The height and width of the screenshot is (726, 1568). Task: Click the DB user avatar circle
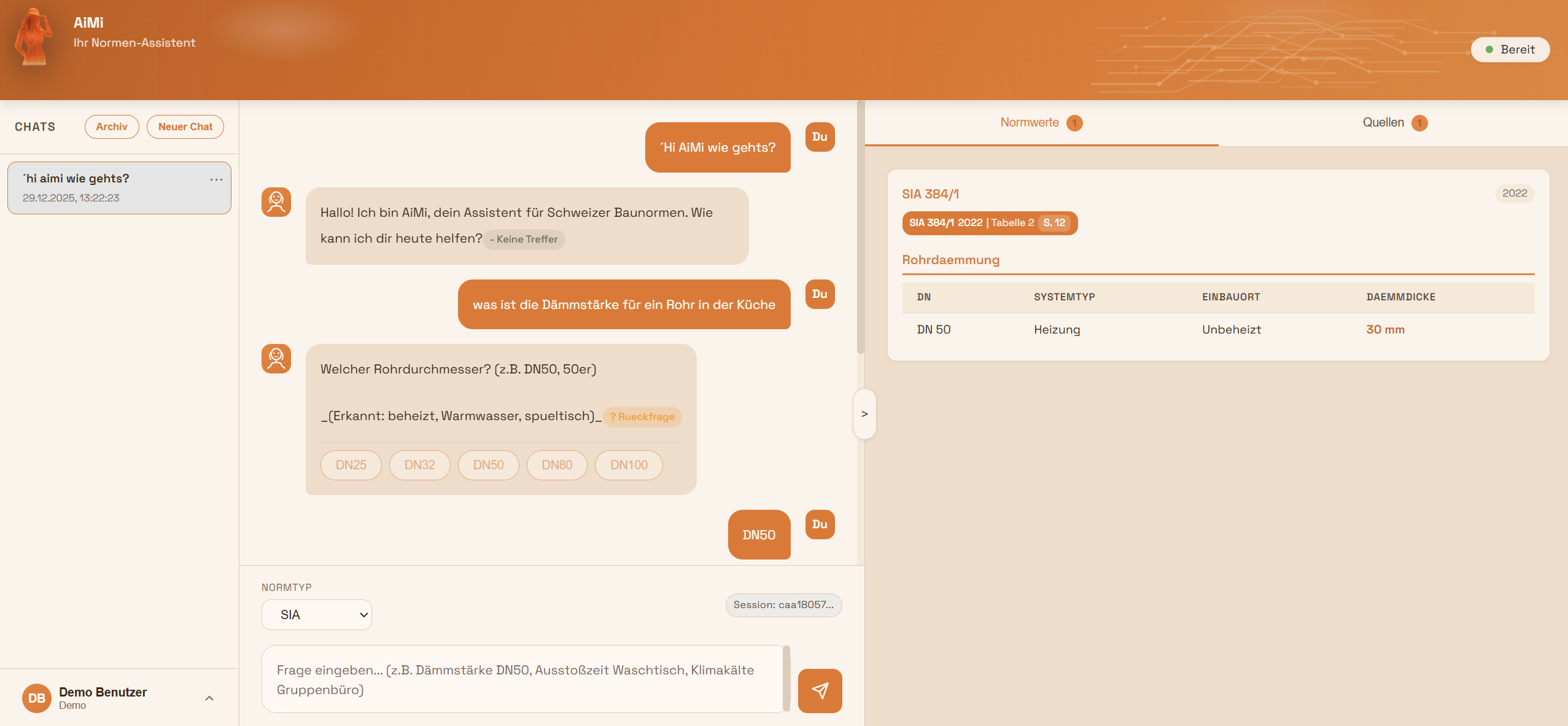[x=36, y=698]
